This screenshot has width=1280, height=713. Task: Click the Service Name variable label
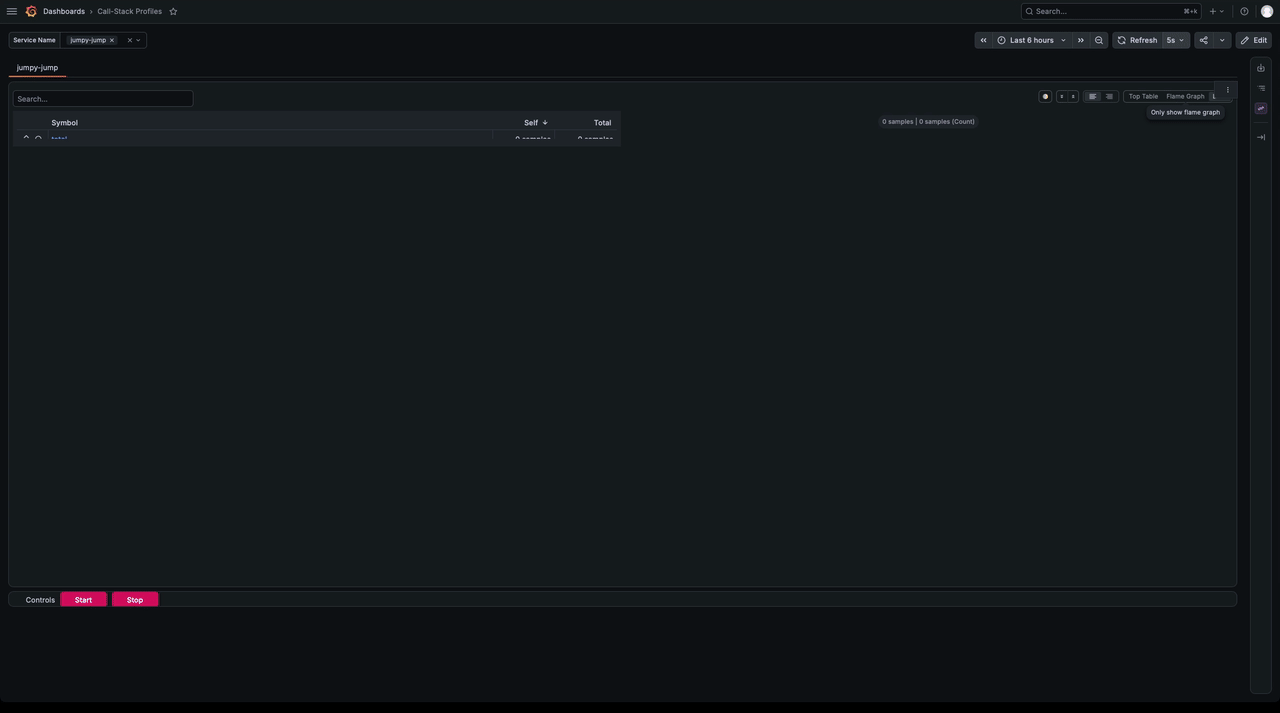pyautogui.click(x=34, y=40)
